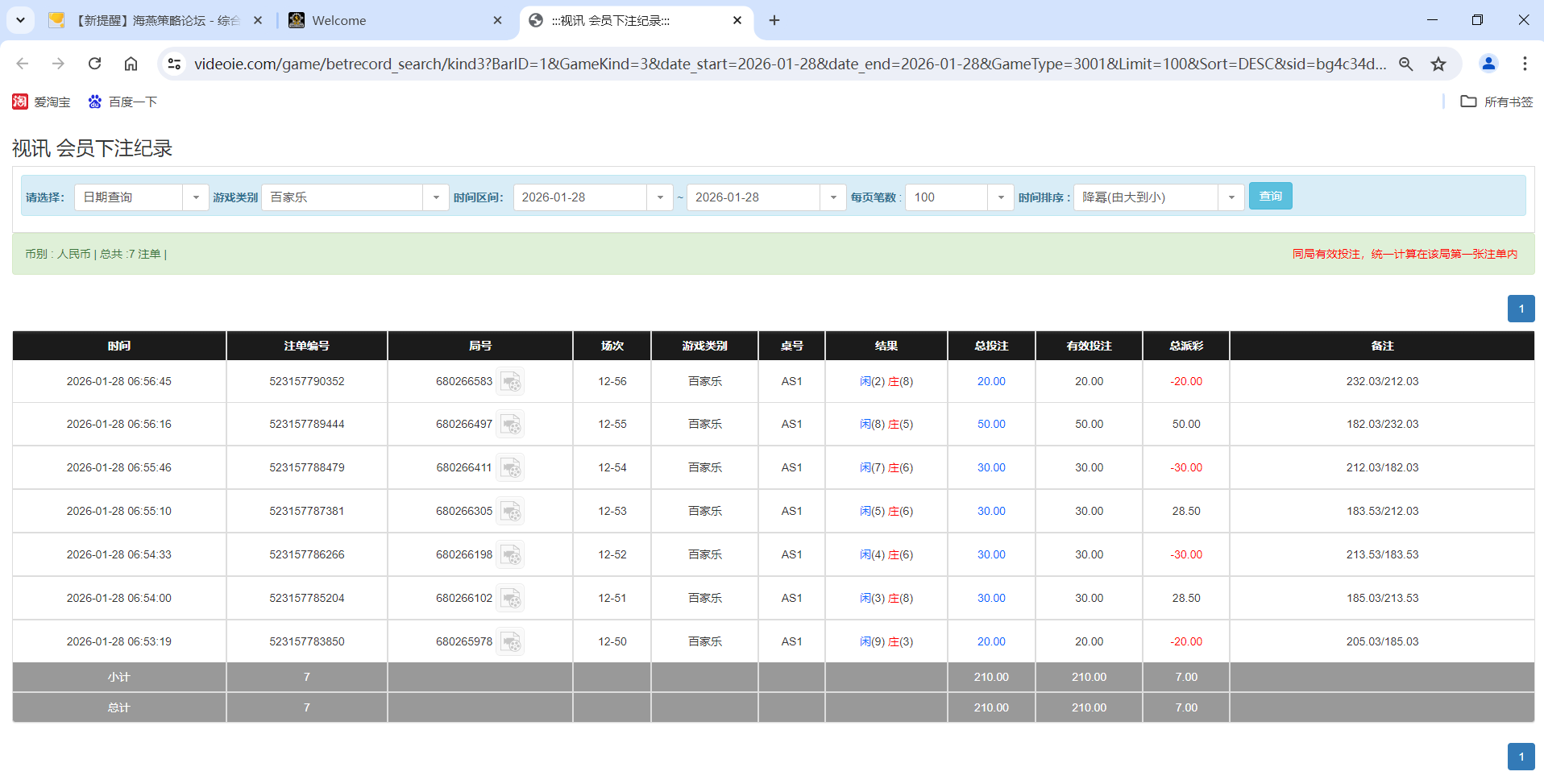Switch to the 海燕策略论坛 tab
Screen dimensions: 1544x784
[x=145, y=20]
